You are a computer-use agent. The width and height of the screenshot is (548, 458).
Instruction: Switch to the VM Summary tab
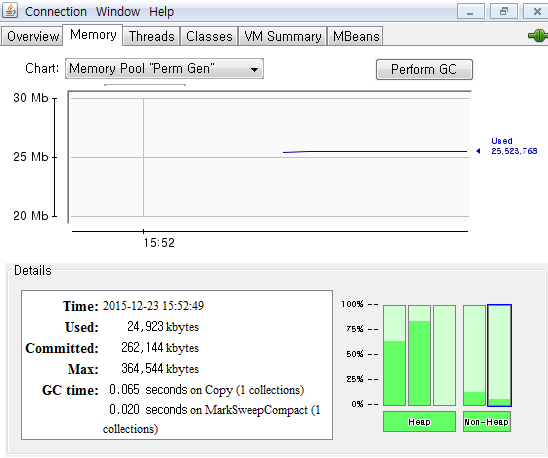pos(282,36)
